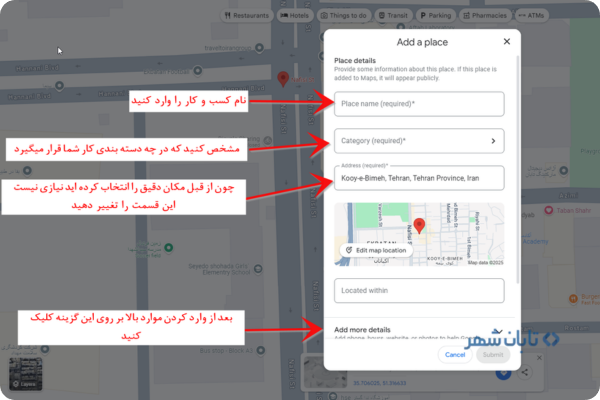Click the chevron arrow in Category field

(x=493, y=141)
